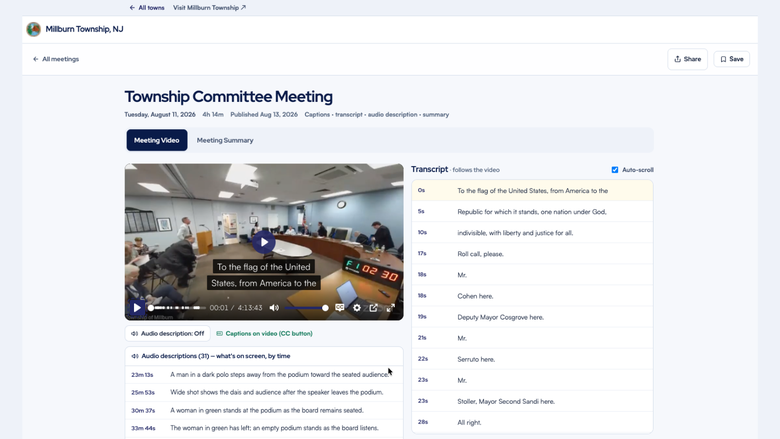Share this meeting

687,59
